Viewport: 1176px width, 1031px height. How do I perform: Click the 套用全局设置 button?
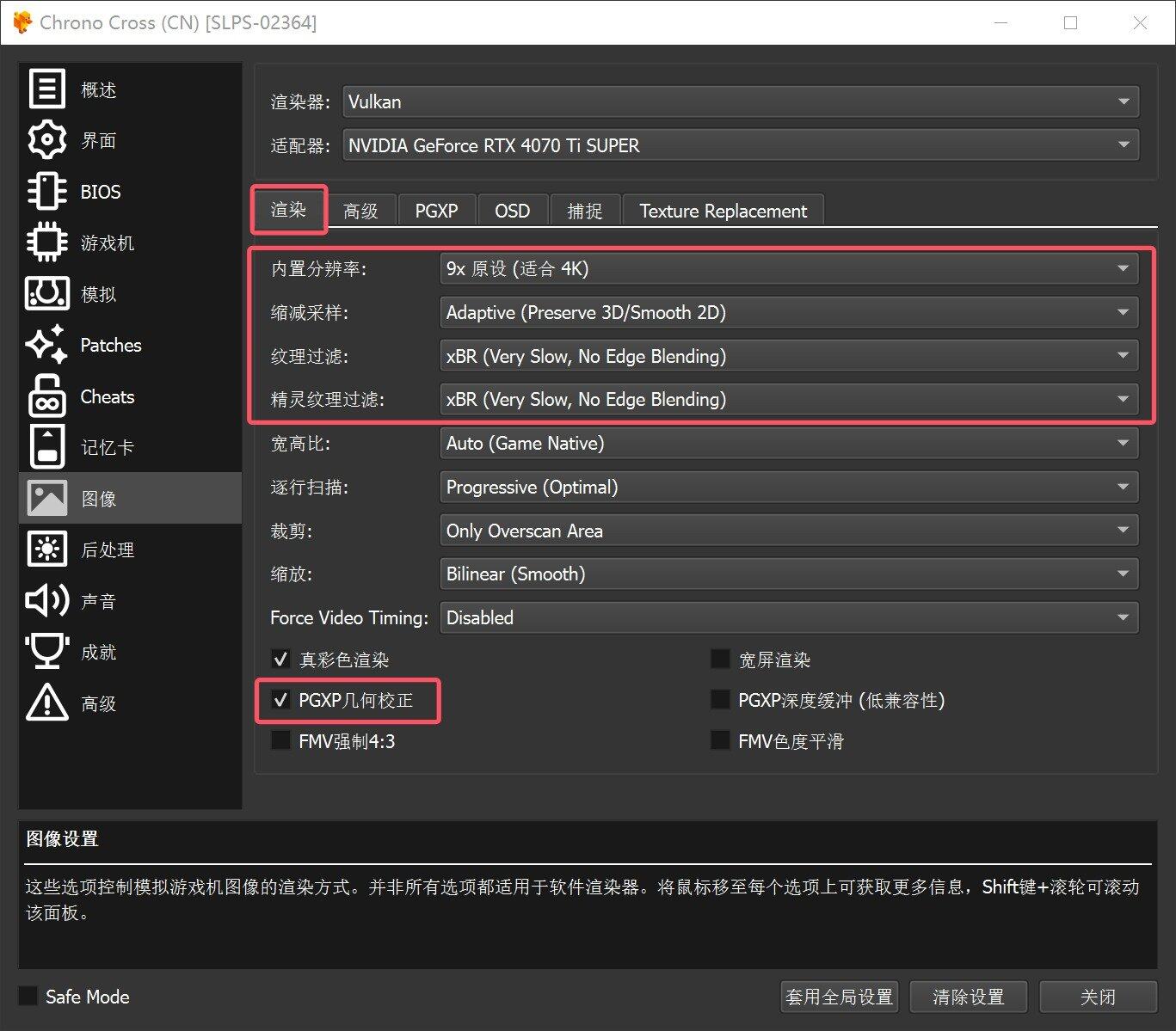pos(839,997)
